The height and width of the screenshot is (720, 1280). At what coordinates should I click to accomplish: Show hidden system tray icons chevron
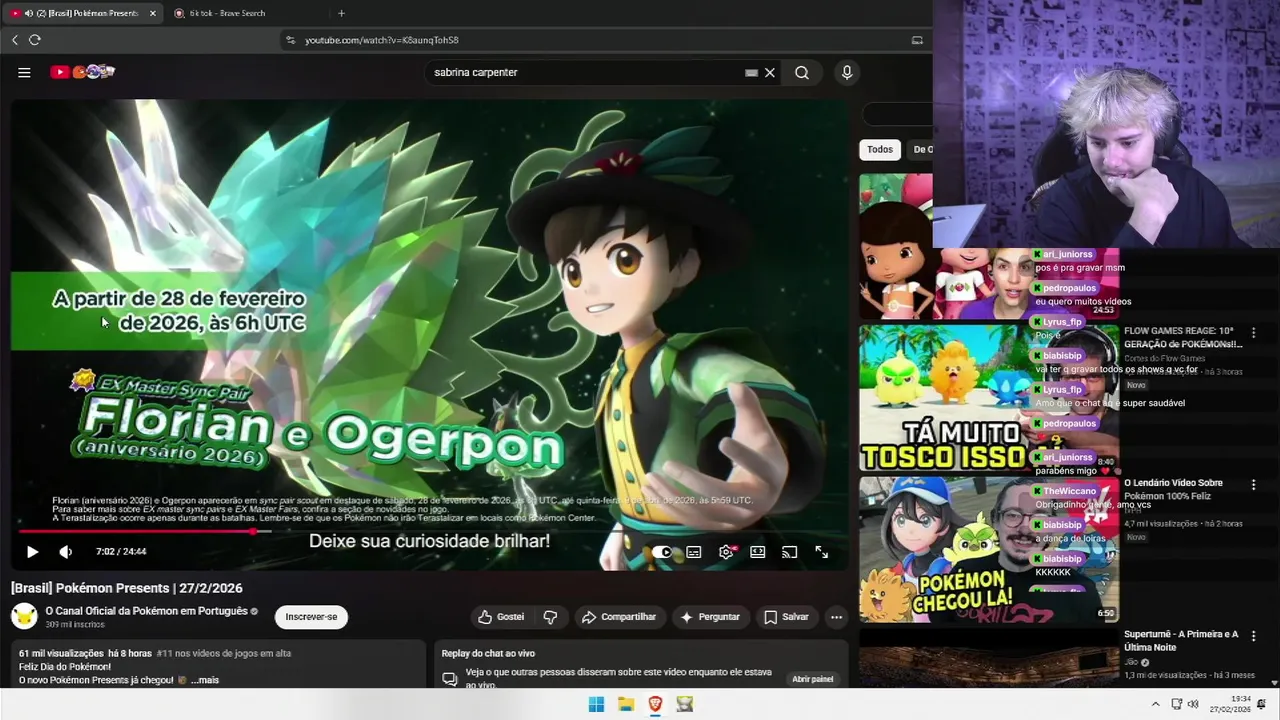pyautogui.click(x=1155, y=704)
